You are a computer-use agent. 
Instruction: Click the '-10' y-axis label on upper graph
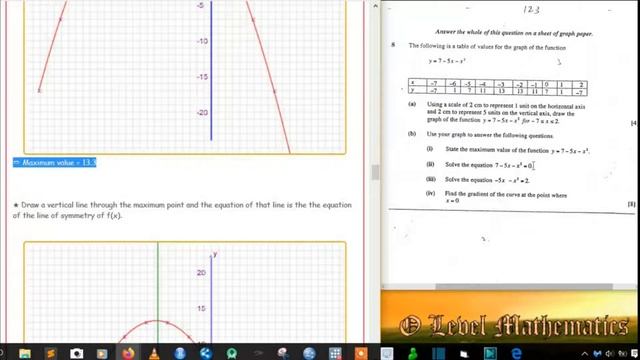coord(202,41)
